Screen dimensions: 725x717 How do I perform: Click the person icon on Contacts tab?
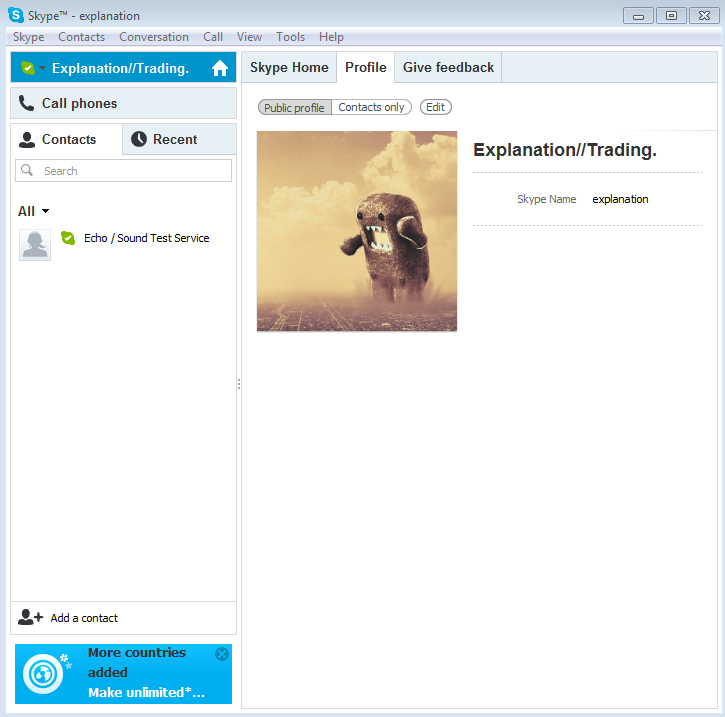tap(27, 140)
